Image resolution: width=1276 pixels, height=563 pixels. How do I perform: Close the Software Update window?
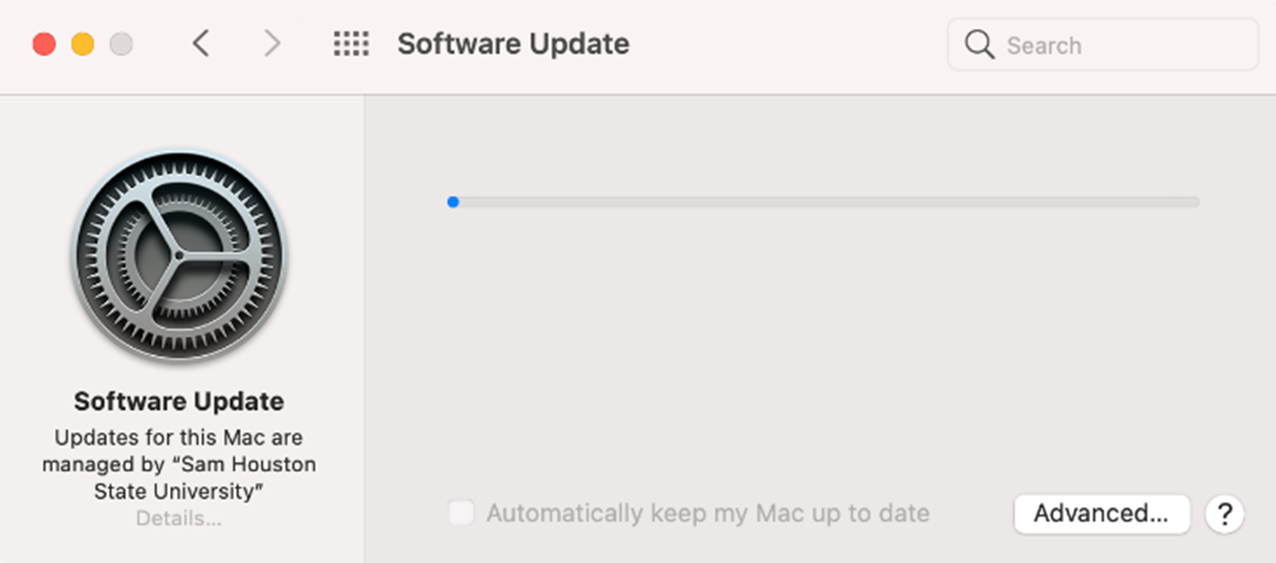click(44, 45)
